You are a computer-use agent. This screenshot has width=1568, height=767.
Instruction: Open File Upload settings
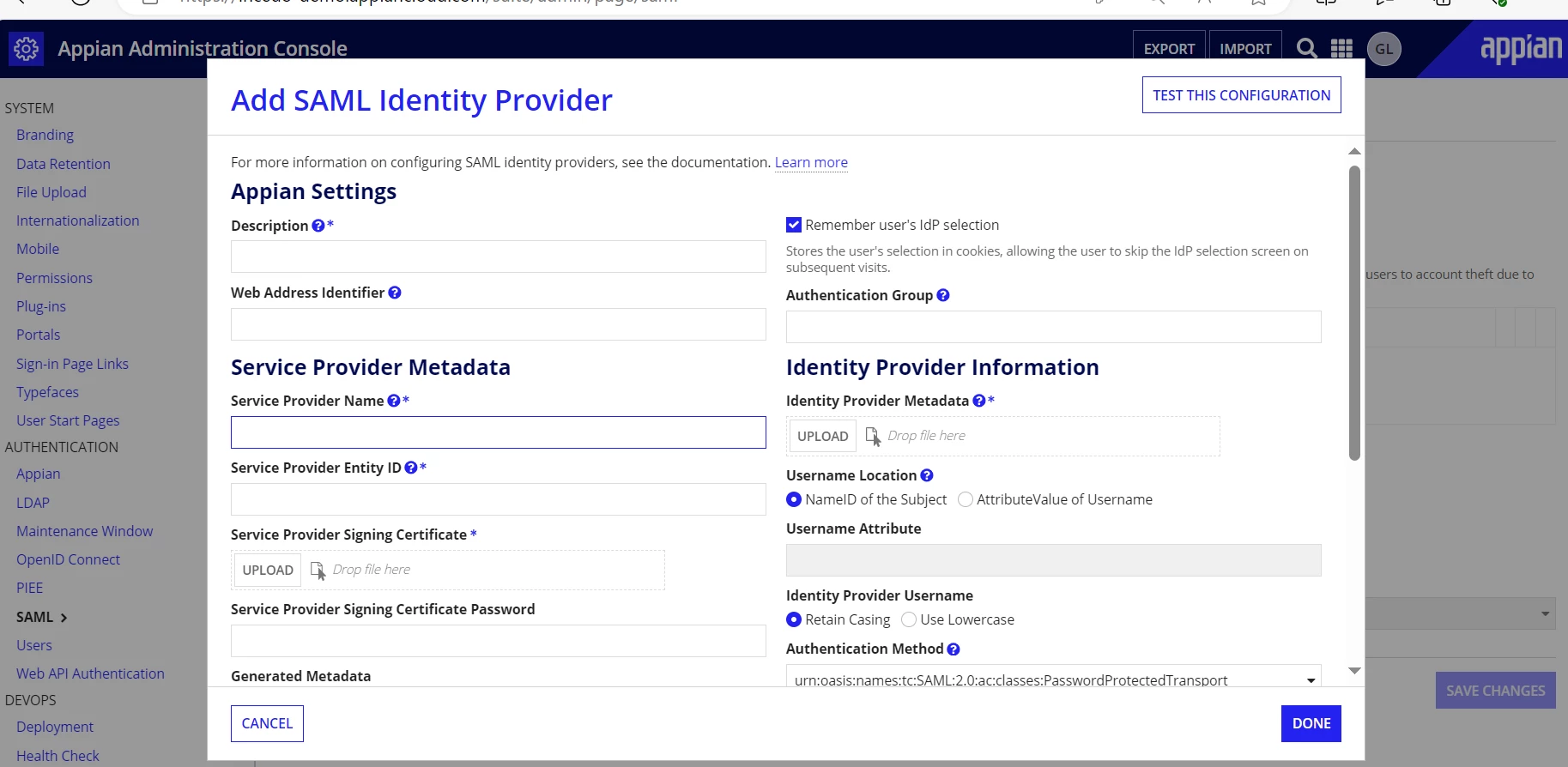tap(51, 192)
